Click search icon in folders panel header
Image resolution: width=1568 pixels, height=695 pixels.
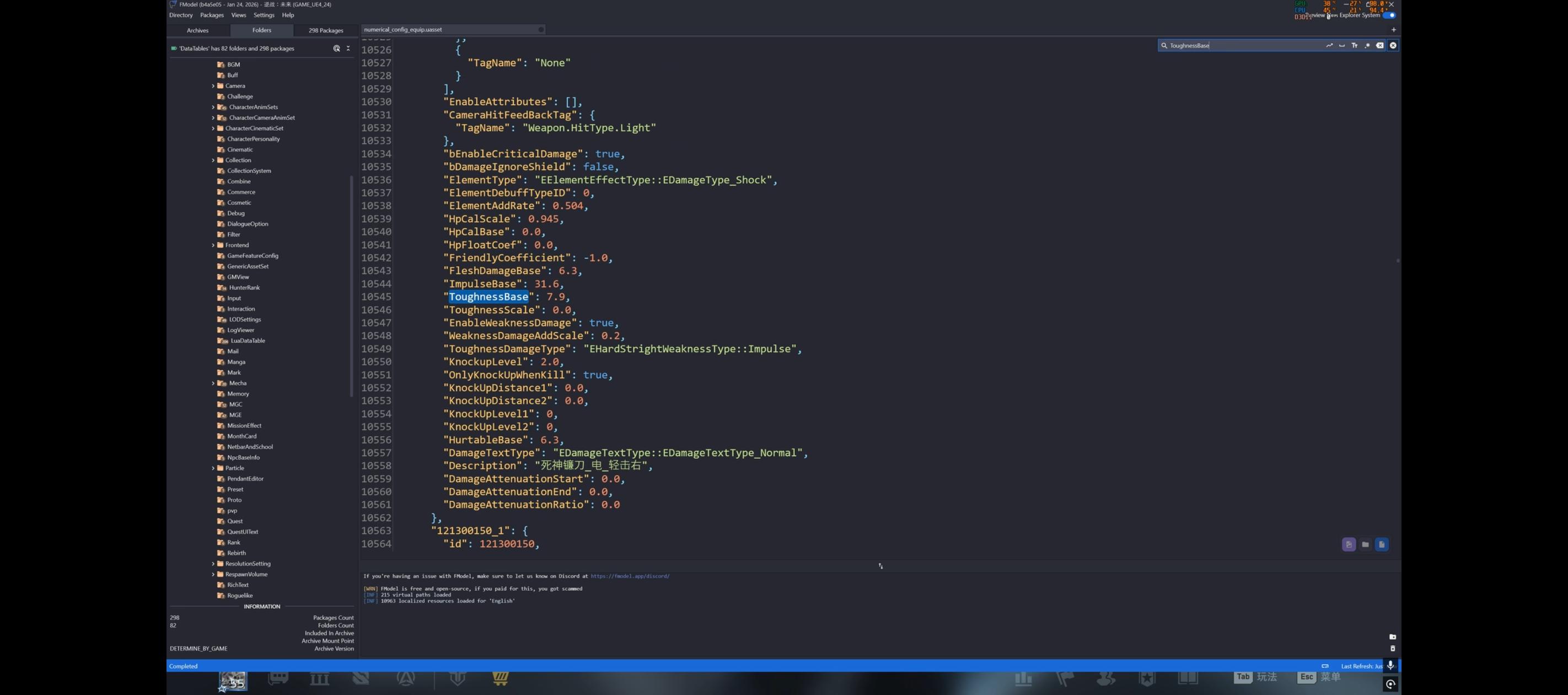[x=336, y=48]
